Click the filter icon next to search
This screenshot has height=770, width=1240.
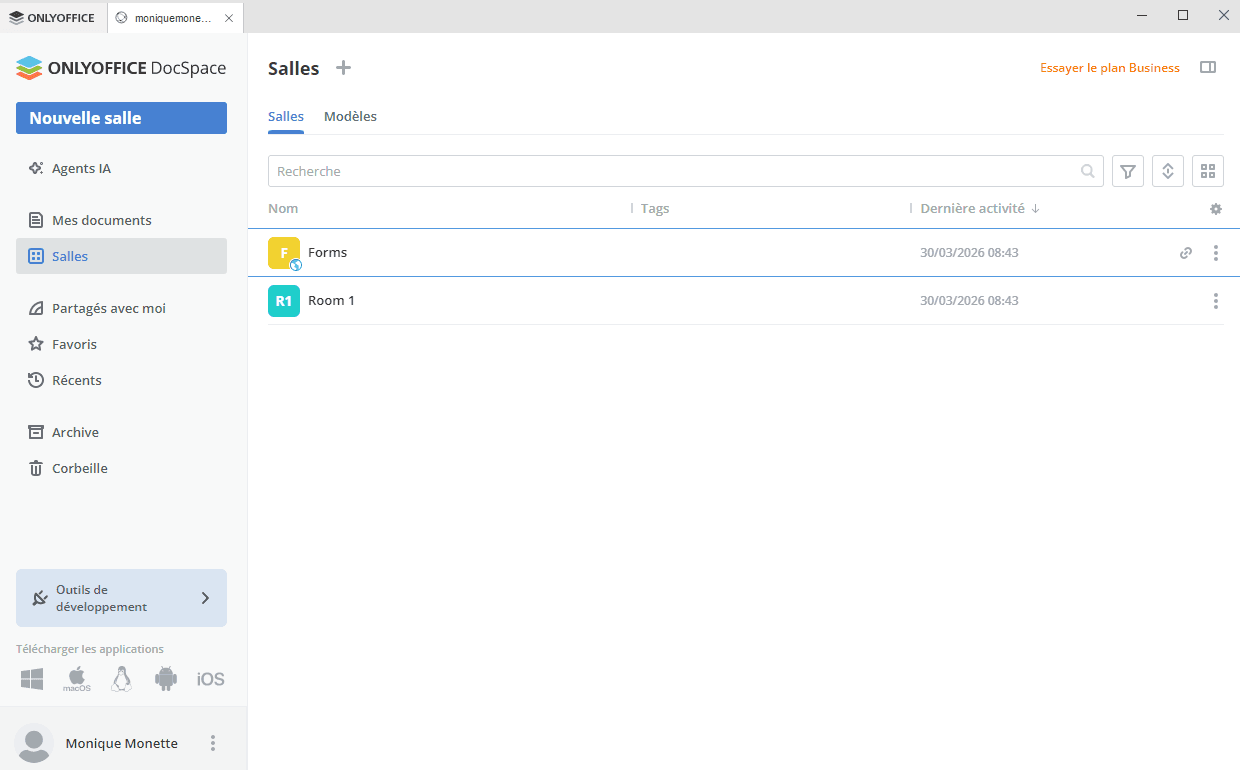pyautogui.click(x=1127, y=171)
